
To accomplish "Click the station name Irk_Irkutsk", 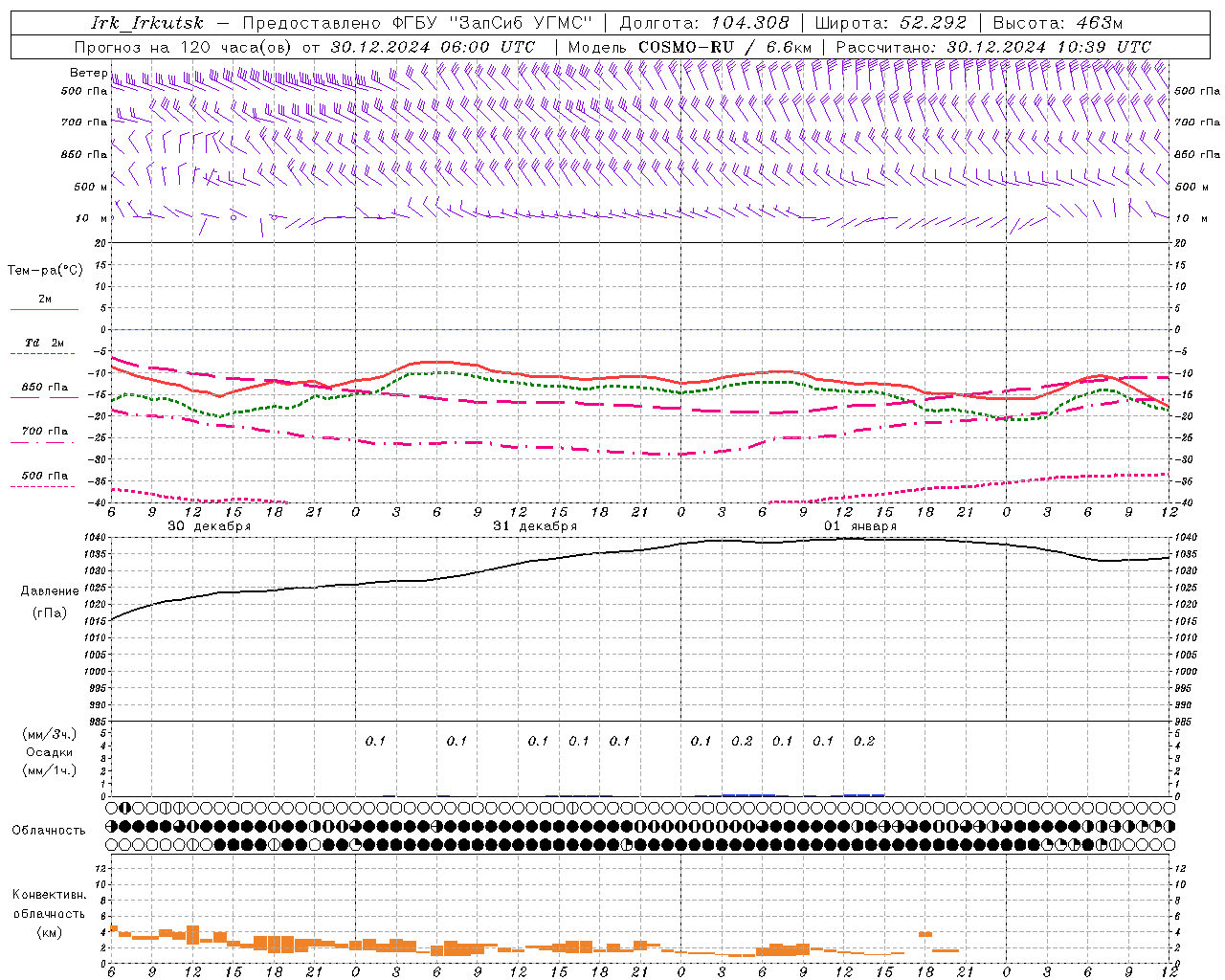I will tap(147, 23).
